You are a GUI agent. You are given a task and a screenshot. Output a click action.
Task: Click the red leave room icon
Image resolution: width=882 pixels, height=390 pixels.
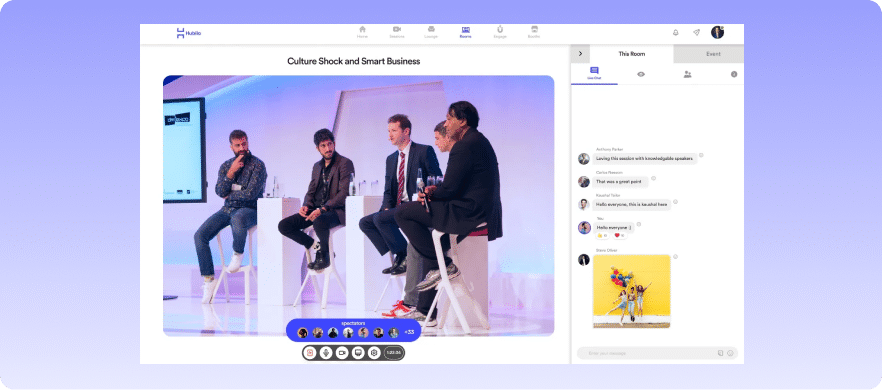coord(309,353)
